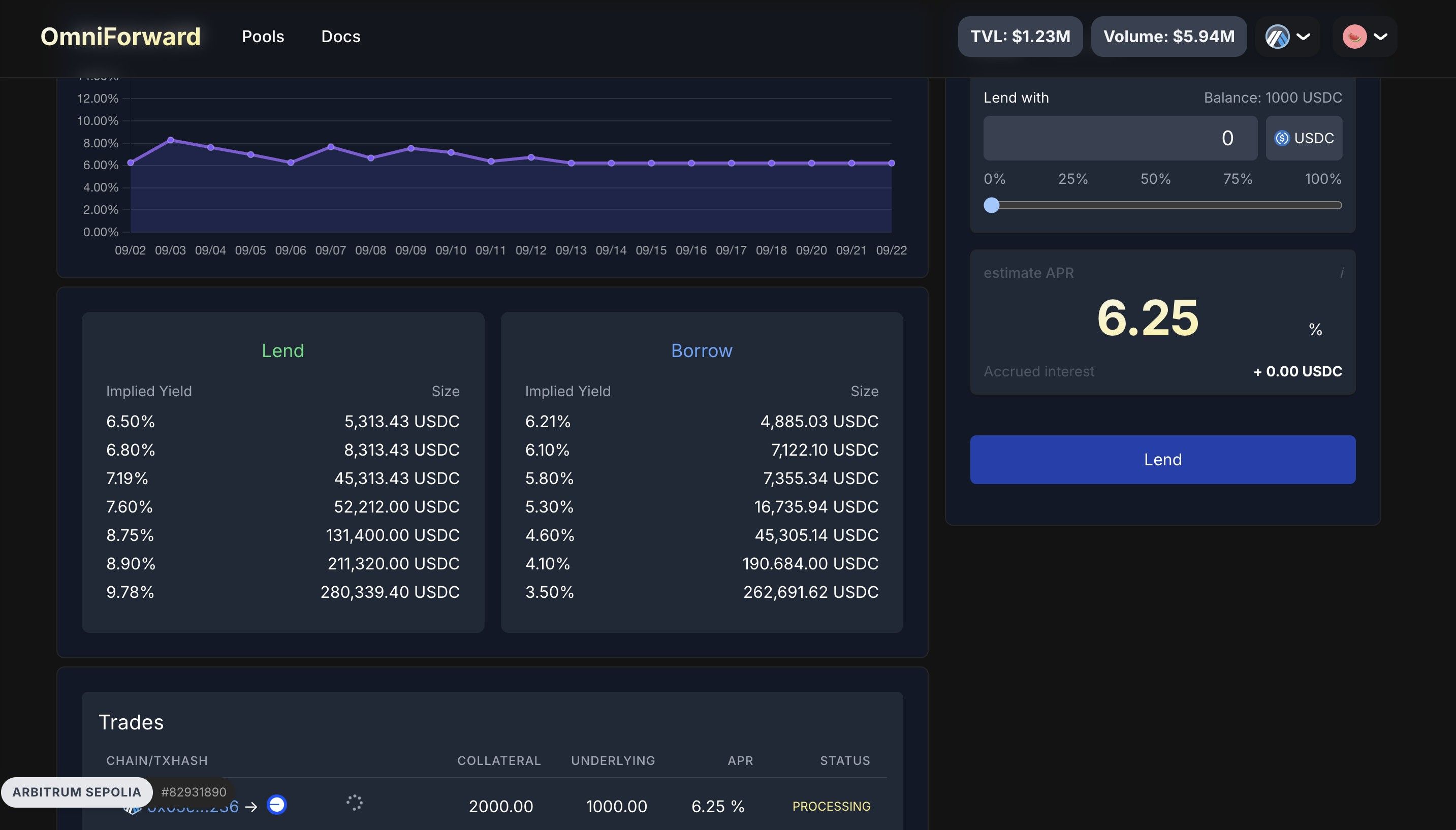Click the USDC coin icon
The width and height of the screenshot is (1456, 830).
[x=1282, y=138]
